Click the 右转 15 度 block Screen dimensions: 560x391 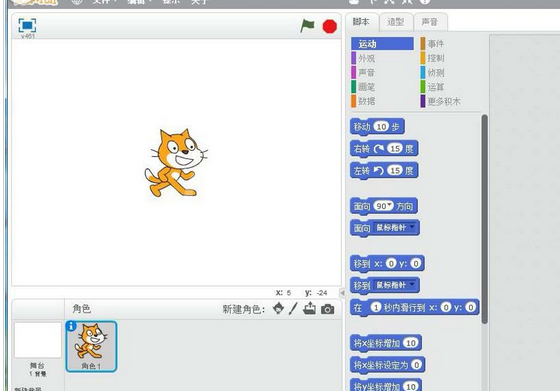(384, 149)
